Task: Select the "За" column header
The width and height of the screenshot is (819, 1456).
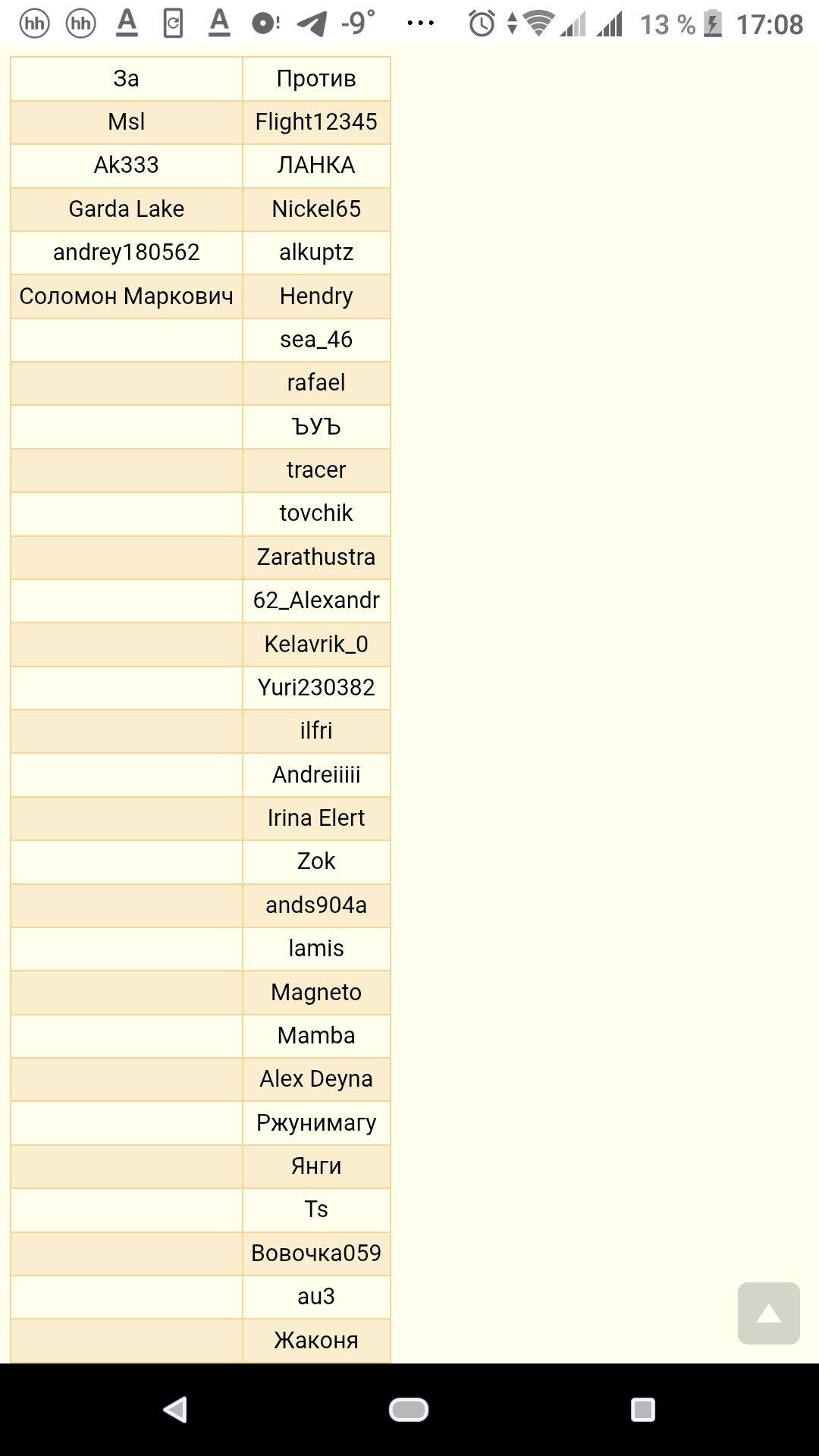Action: coord(126,79)
